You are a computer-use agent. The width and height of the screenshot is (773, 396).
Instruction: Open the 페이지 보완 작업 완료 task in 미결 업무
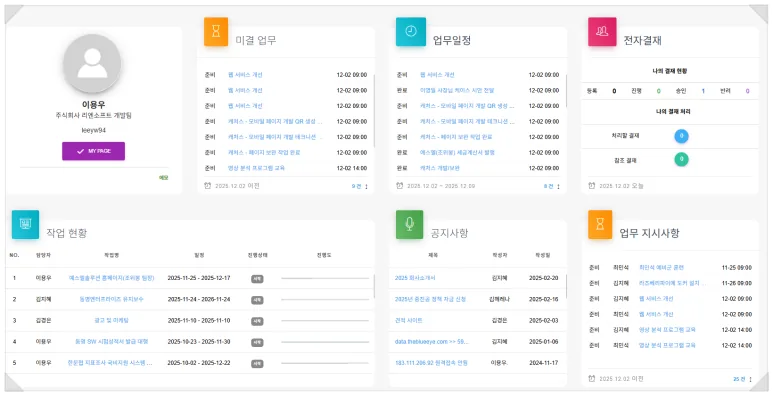(264, 153)
